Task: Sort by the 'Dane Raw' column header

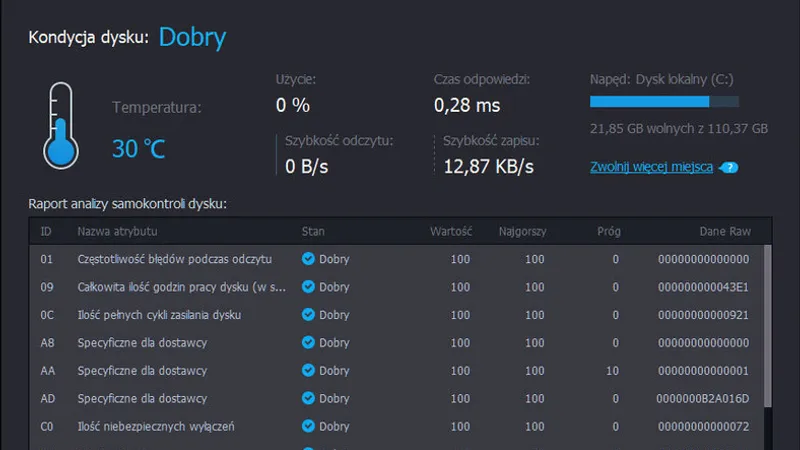Action: coord(725,232)
